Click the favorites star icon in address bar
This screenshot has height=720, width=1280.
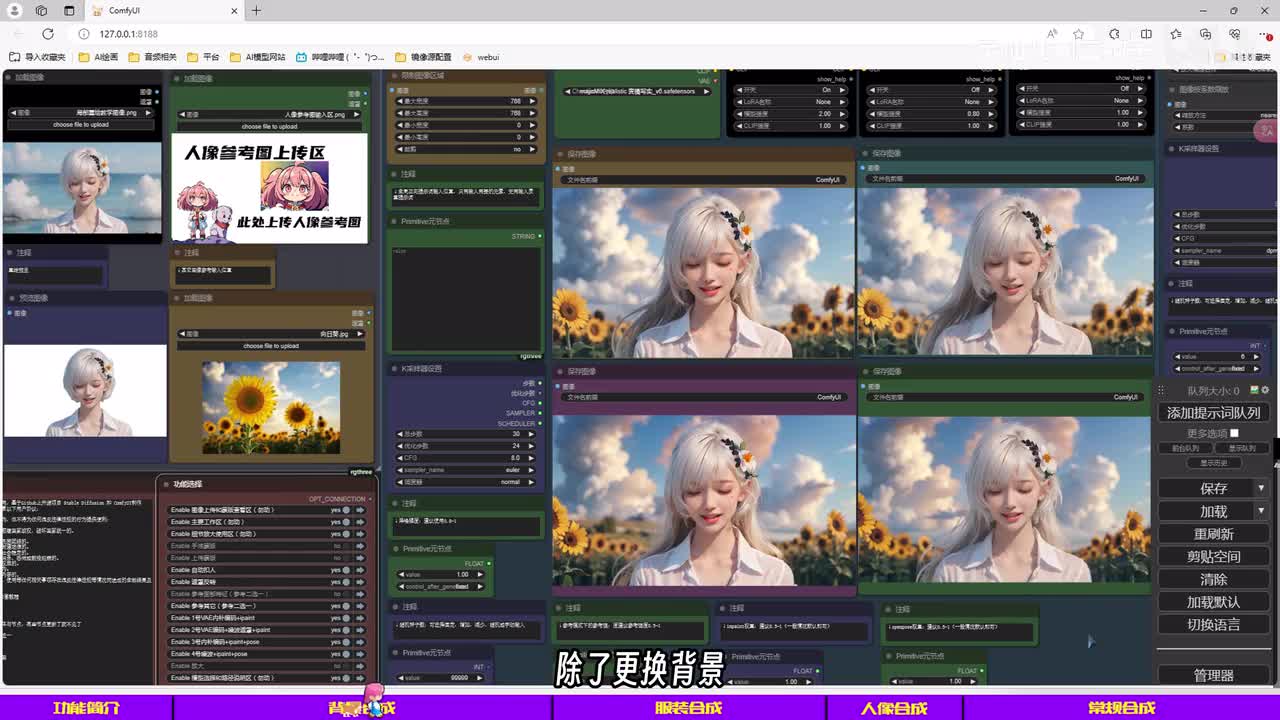pos(1078,34)
